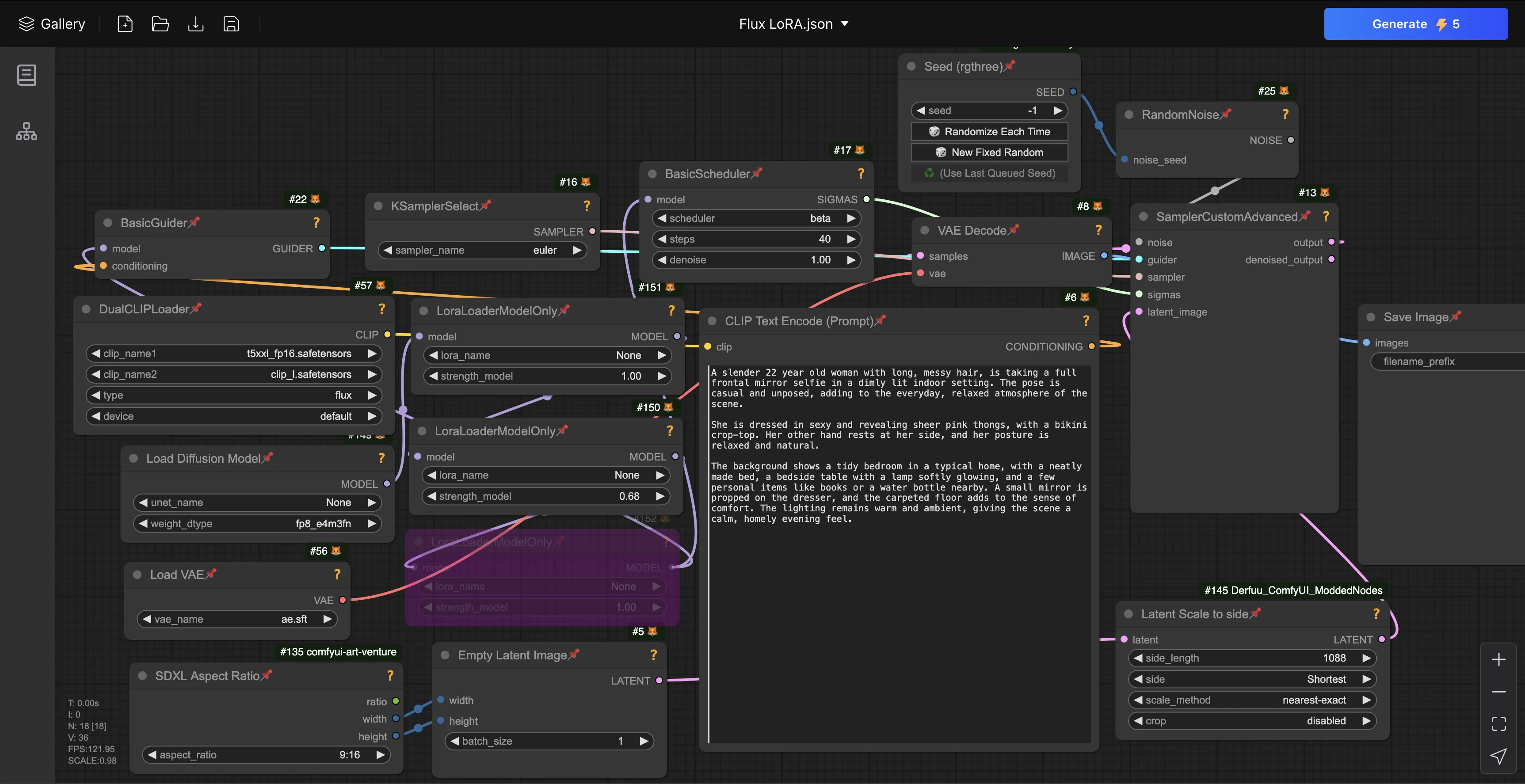Click Randomize Each Time button
Viewport: 1525px width, 784px height.
click(x=989, y=131)
